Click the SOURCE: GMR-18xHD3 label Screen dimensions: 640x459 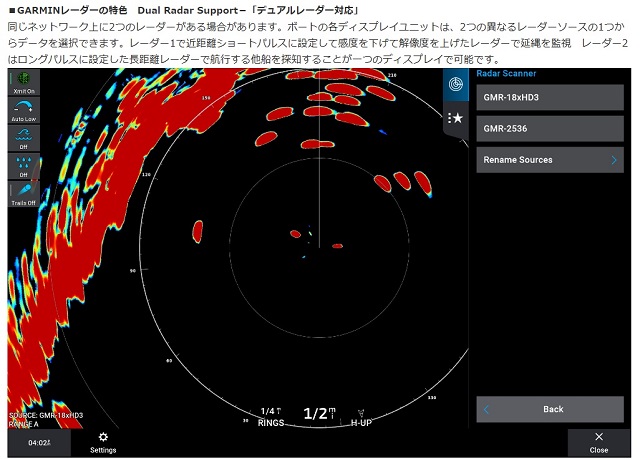pyautogui.click(x=46, y=415)
